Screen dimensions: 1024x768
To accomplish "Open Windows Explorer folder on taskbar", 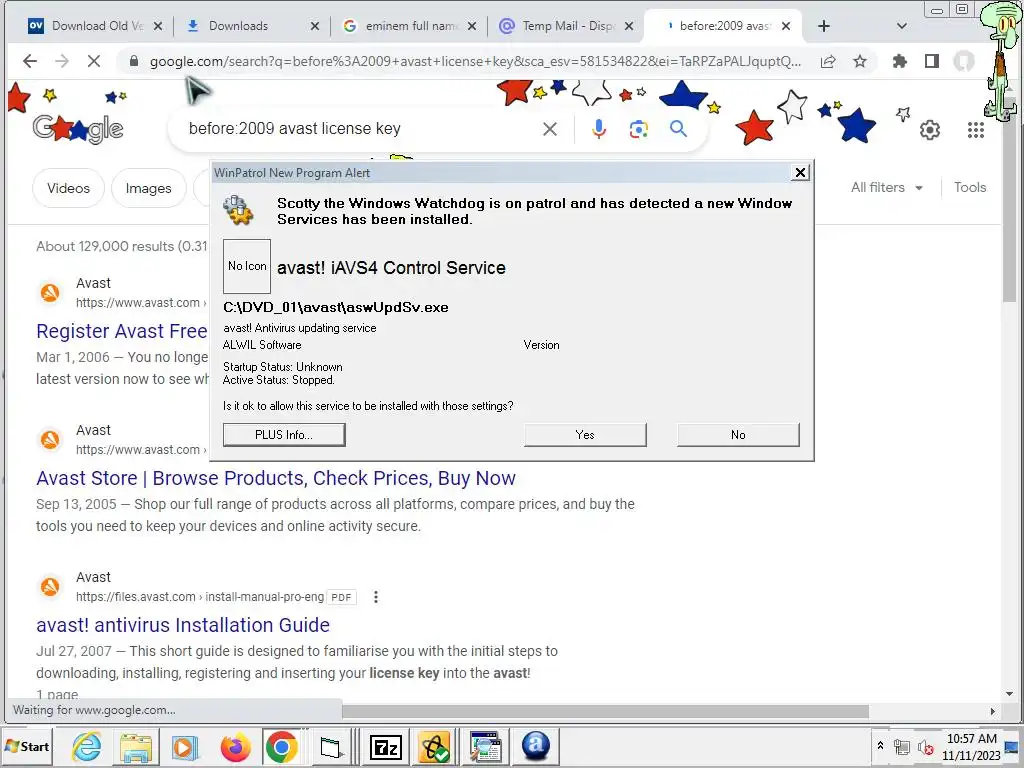I will point(136,746).
